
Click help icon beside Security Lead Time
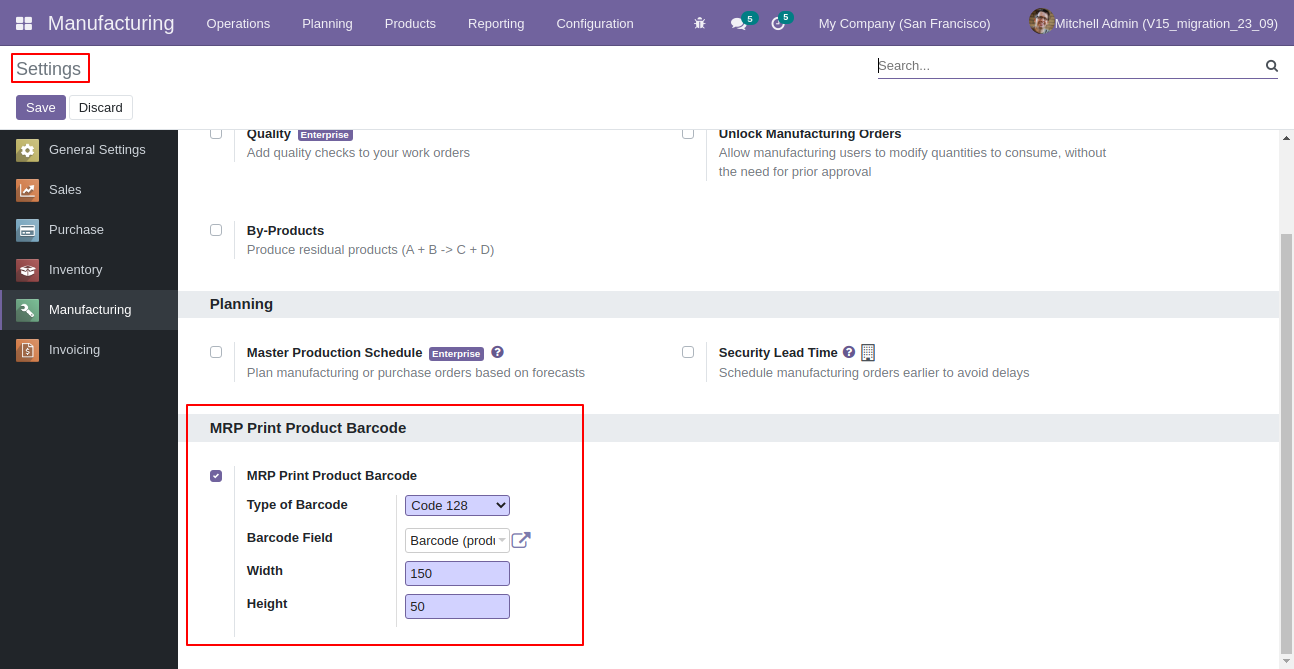coord(849,352)
